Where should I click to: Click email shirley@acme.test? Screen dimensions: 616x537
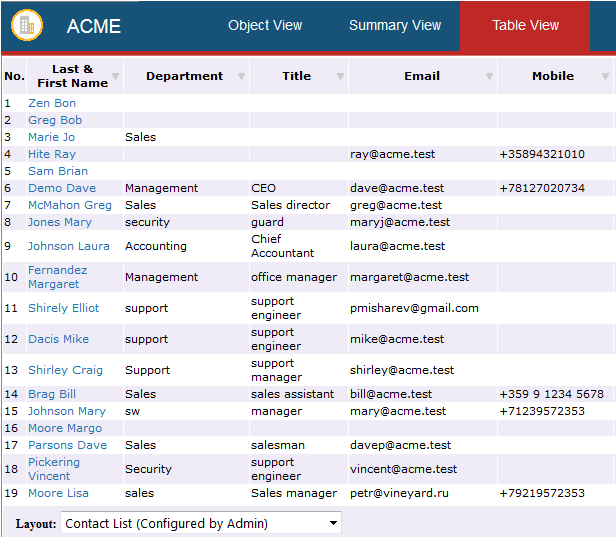[402, 370]
